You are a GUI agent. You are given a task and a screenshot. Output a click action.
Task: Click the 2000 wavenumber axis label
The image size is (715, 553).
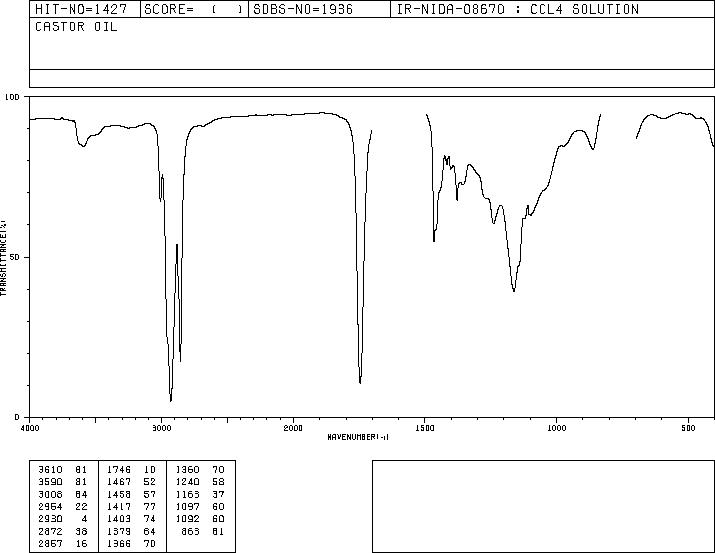(293, 428)
